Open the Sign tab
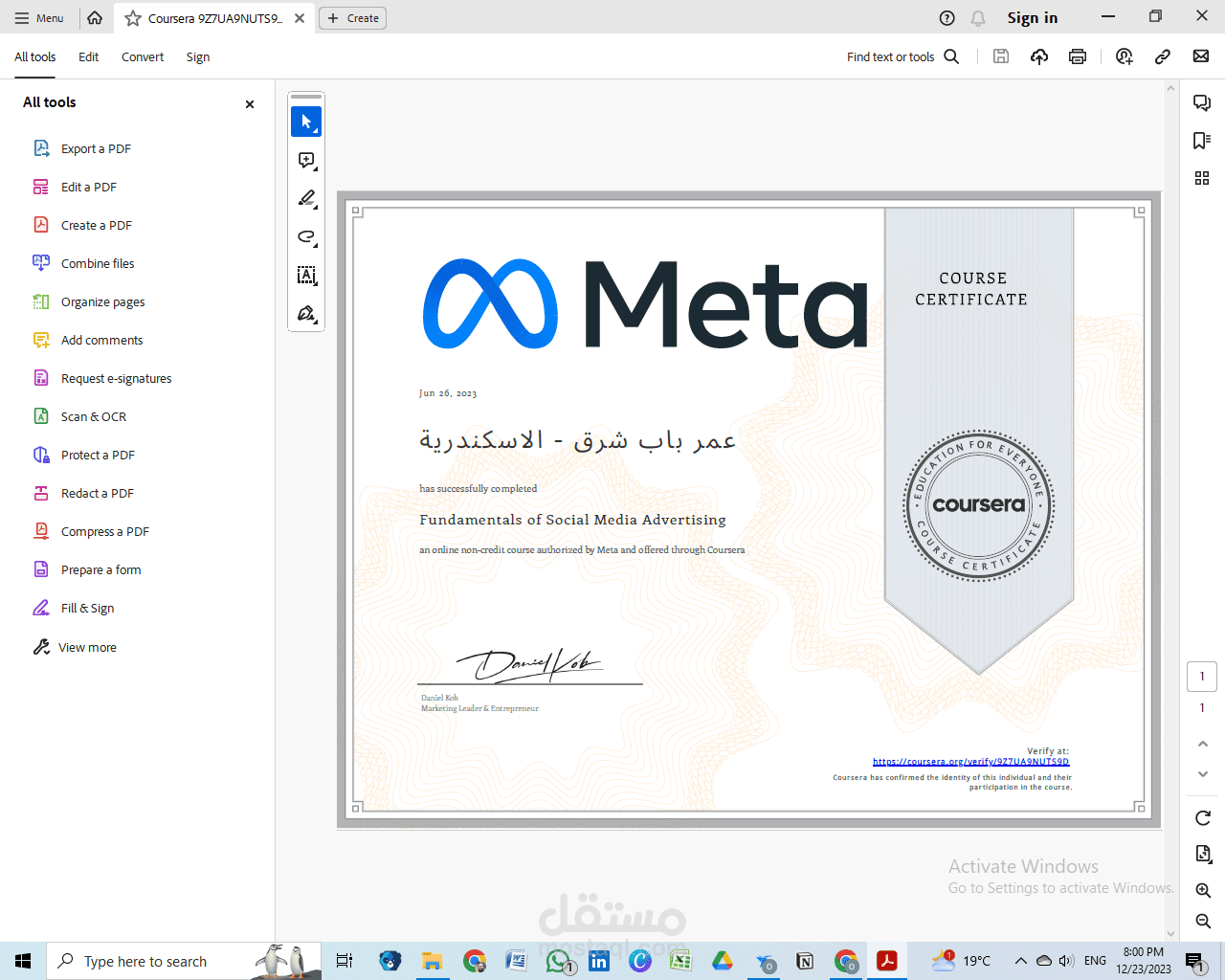 tap(198, 57)
